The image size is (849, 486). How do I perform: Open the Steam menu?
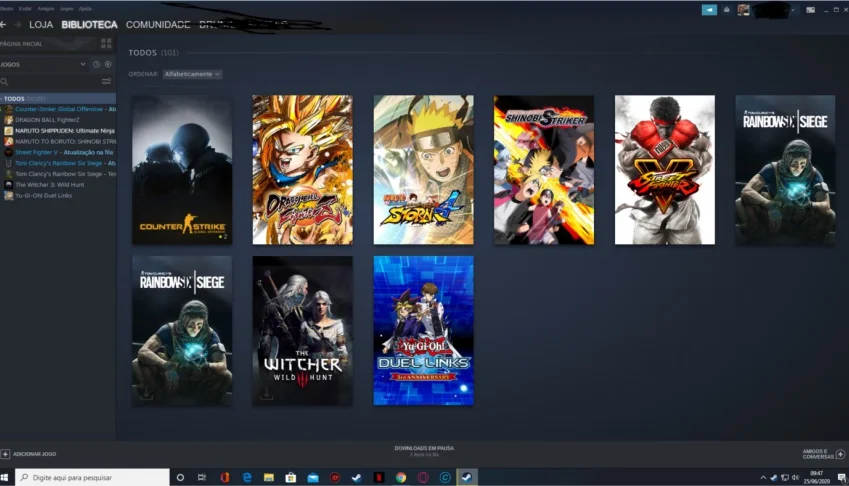point(6,9)
